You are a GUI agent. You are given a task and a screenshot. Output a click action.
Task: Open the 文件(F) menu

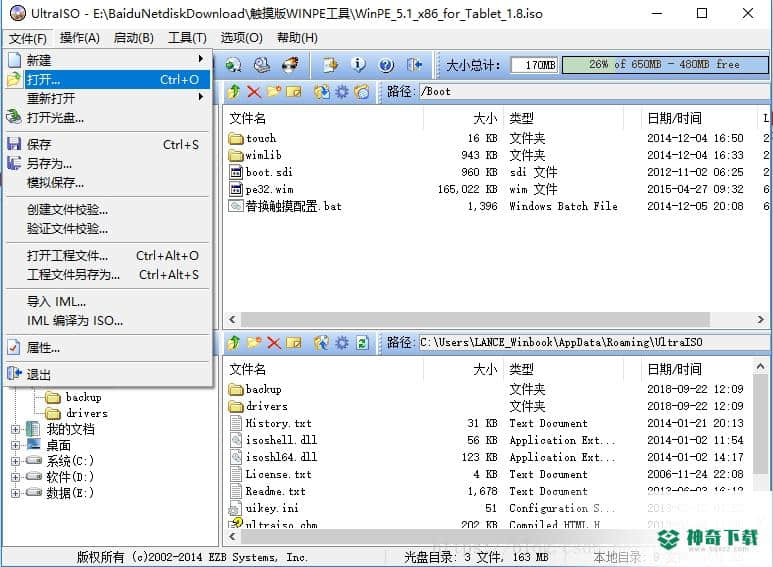click(x=28, y=38)
